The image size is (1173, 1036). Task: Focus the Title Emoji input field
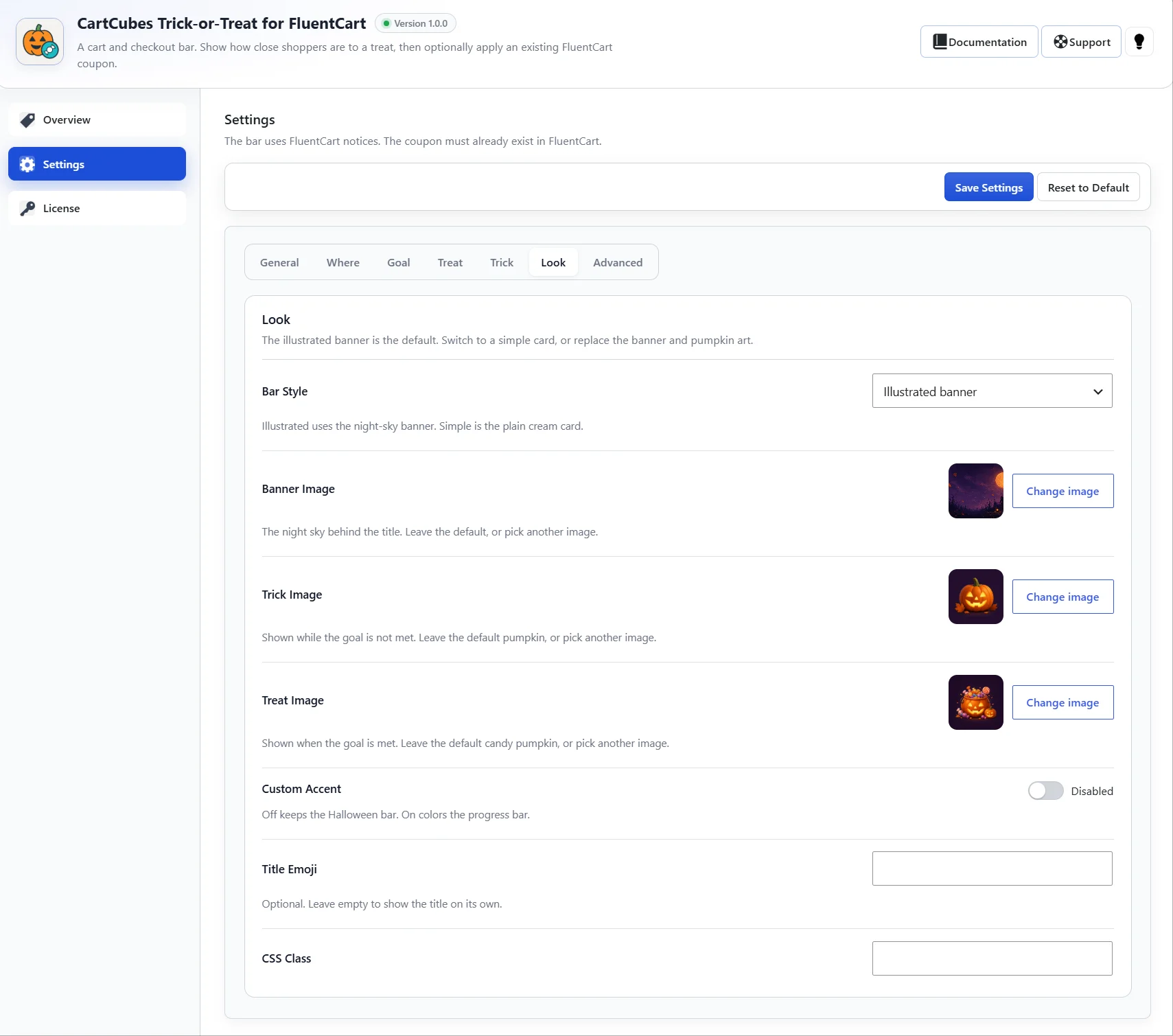992,868
